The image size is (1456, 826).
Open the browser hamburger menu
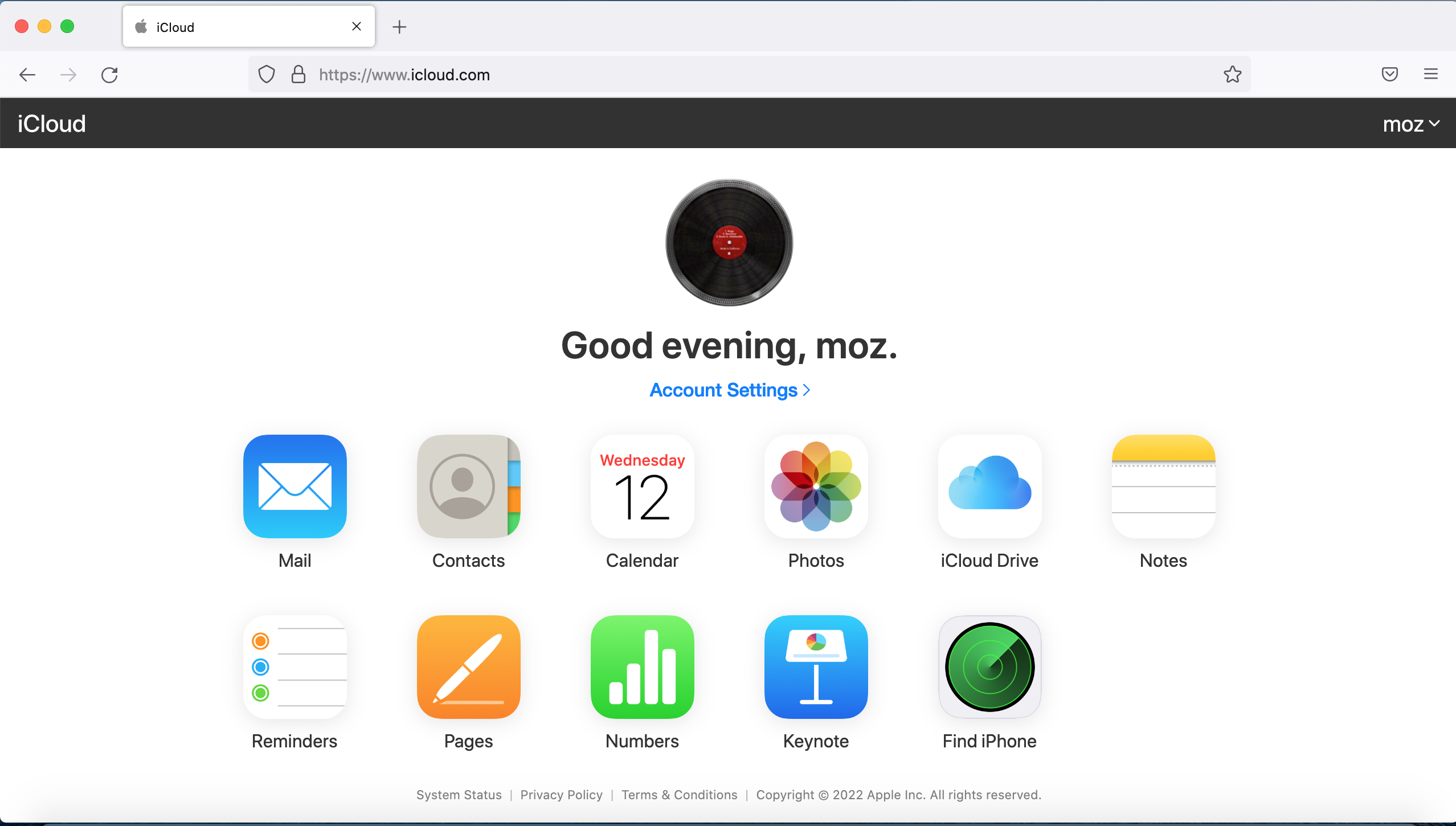[x=1432, y=74]
